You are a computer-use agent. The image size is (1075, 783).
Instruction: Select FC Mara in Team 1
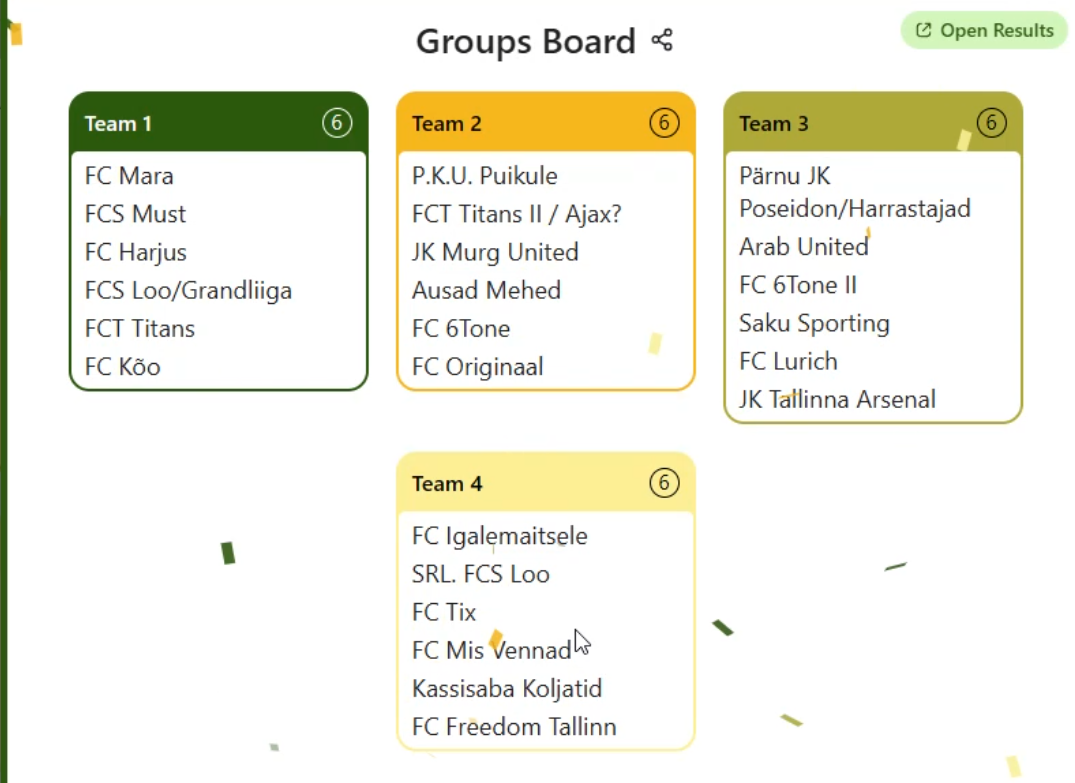(129, 176)
